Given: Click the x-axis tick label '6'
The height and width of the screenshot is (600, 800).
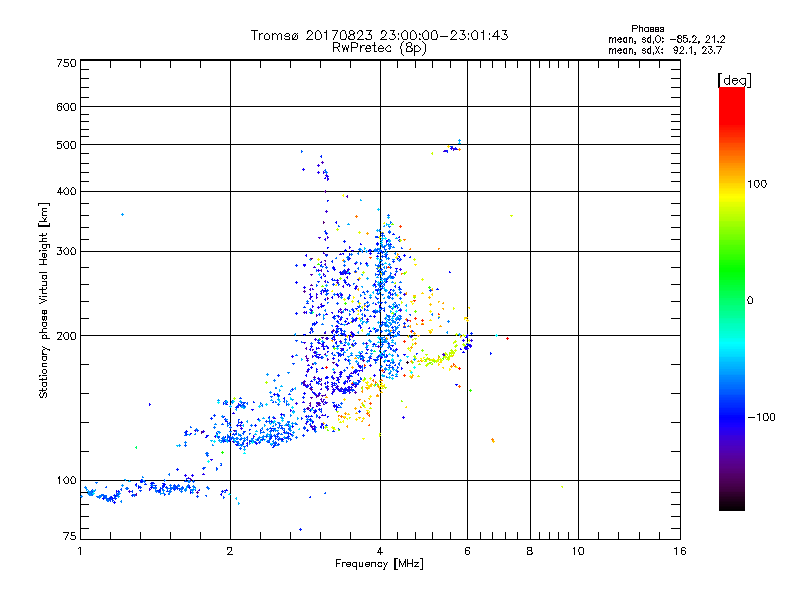Looking at the screenshot, I should click(467, 551).
